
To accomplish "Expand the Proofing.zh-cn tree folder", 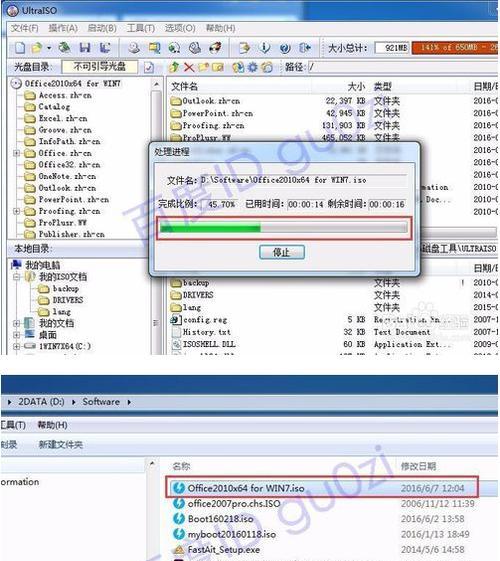I will [x=16, y=211].
